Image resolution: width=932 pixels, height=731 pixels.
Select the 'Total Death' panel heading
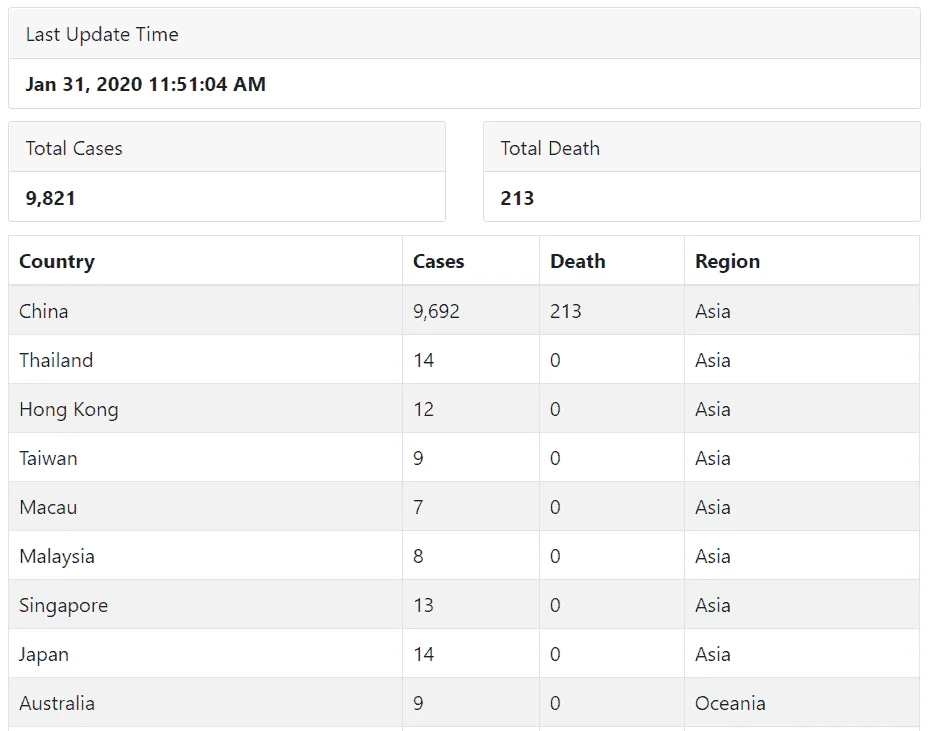(x=550, y=148)
